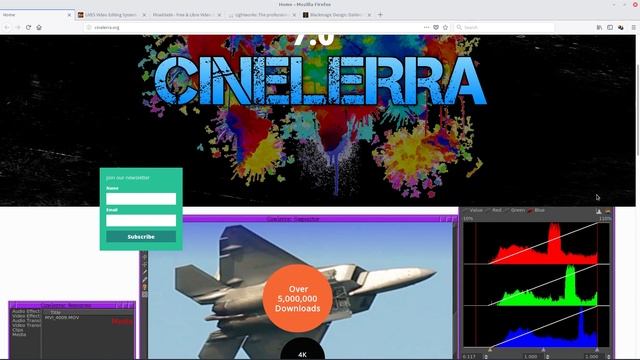Switch to the Flowblade tab

pos(186,15)
